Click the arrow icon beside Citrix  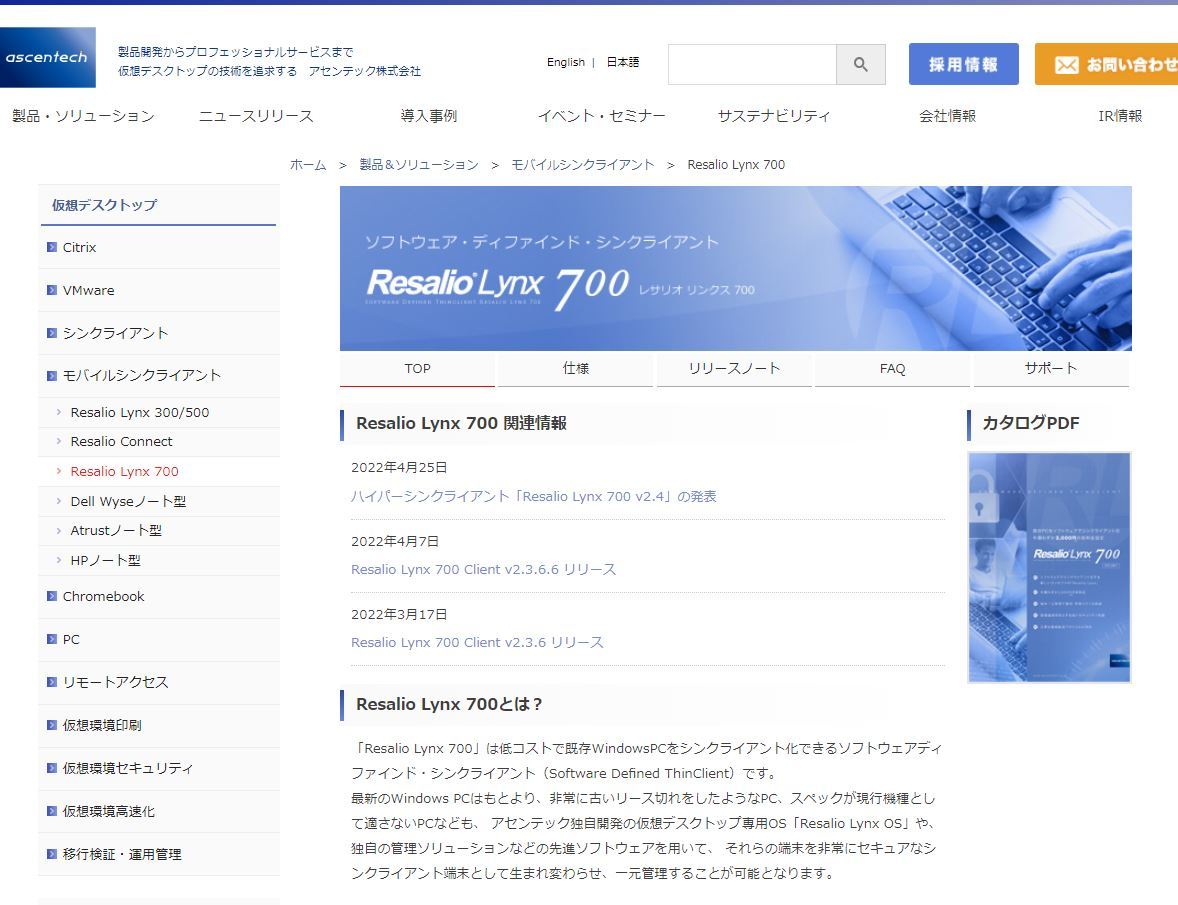pos(52,247)
